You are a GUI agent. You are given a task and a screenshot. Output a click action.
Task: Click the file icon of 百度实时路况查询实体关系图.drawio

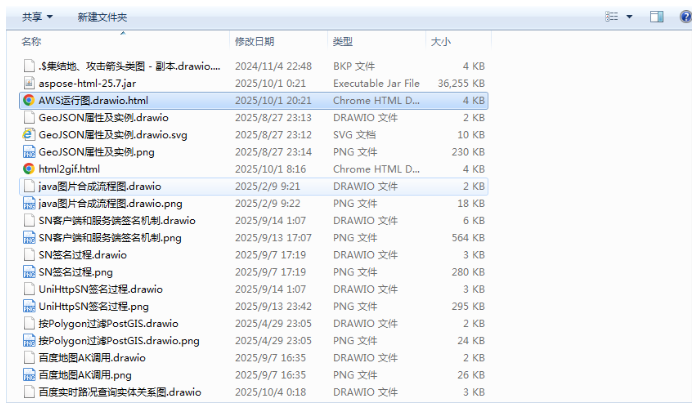29,392
